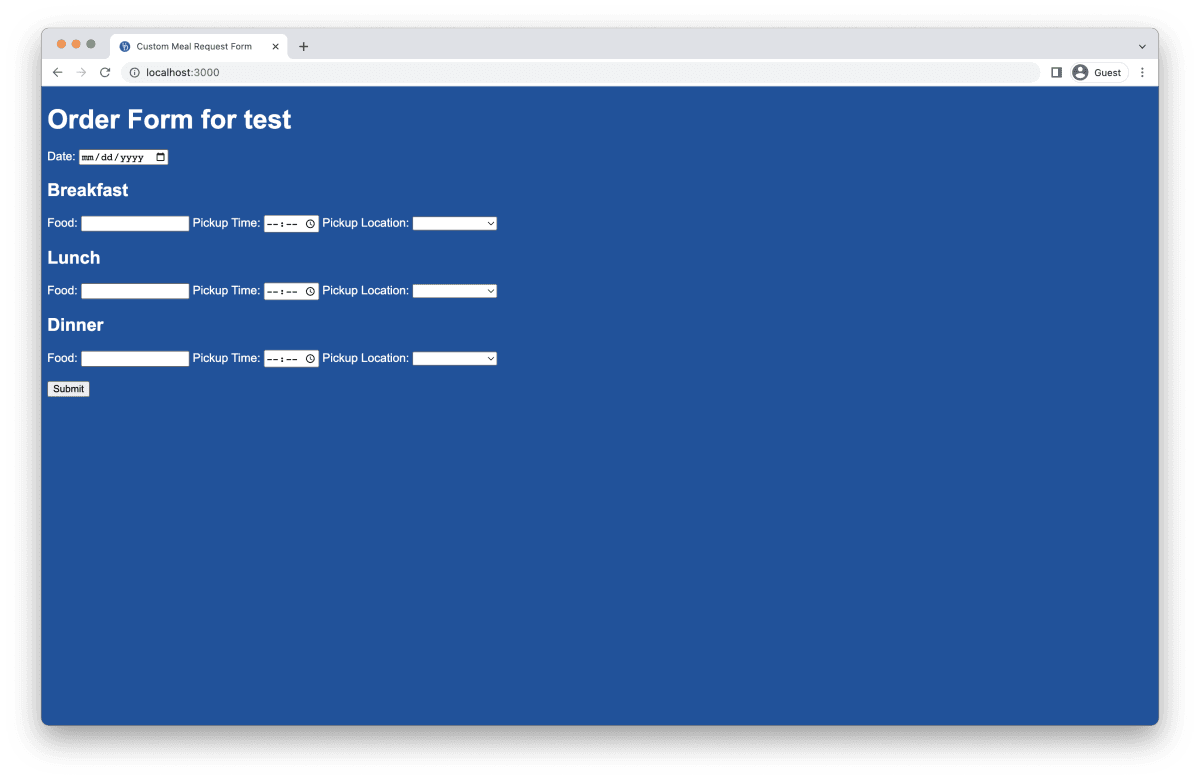
Task: Focus the Lunch Food input field
Action: [135, 291]
